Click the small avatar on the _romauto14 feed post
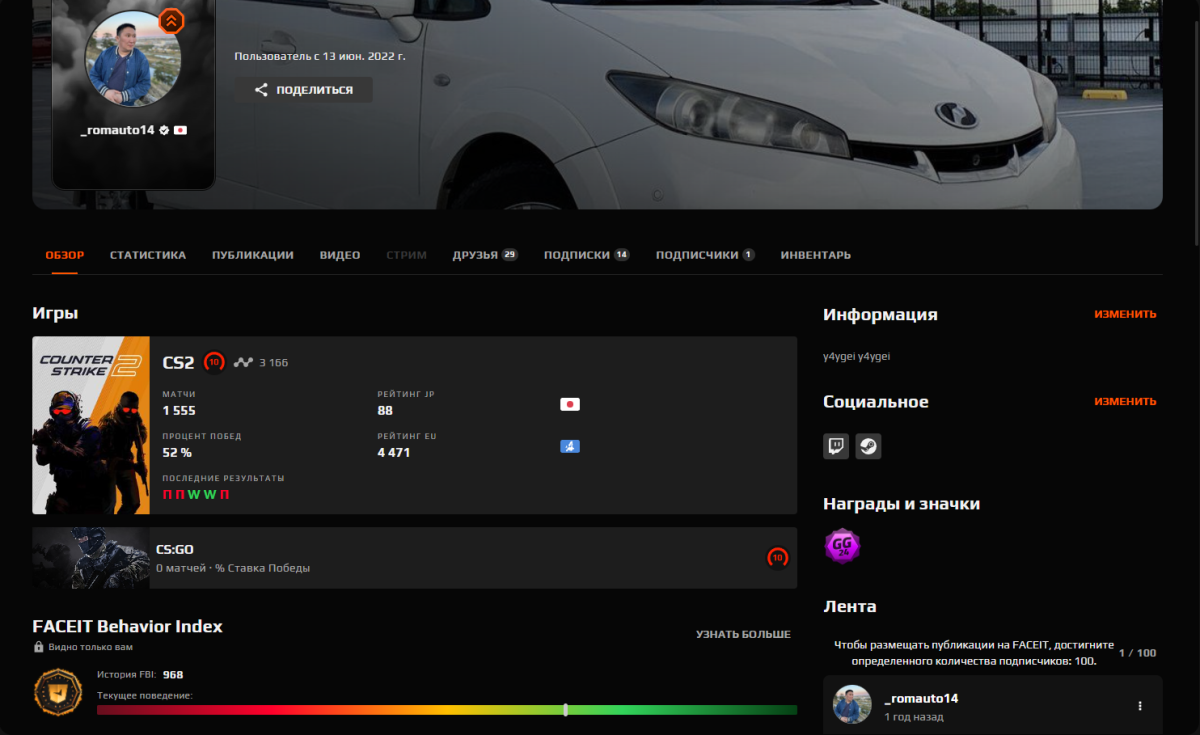The height and width of the screenshot is (735, 1200). (x=852, y=705)
